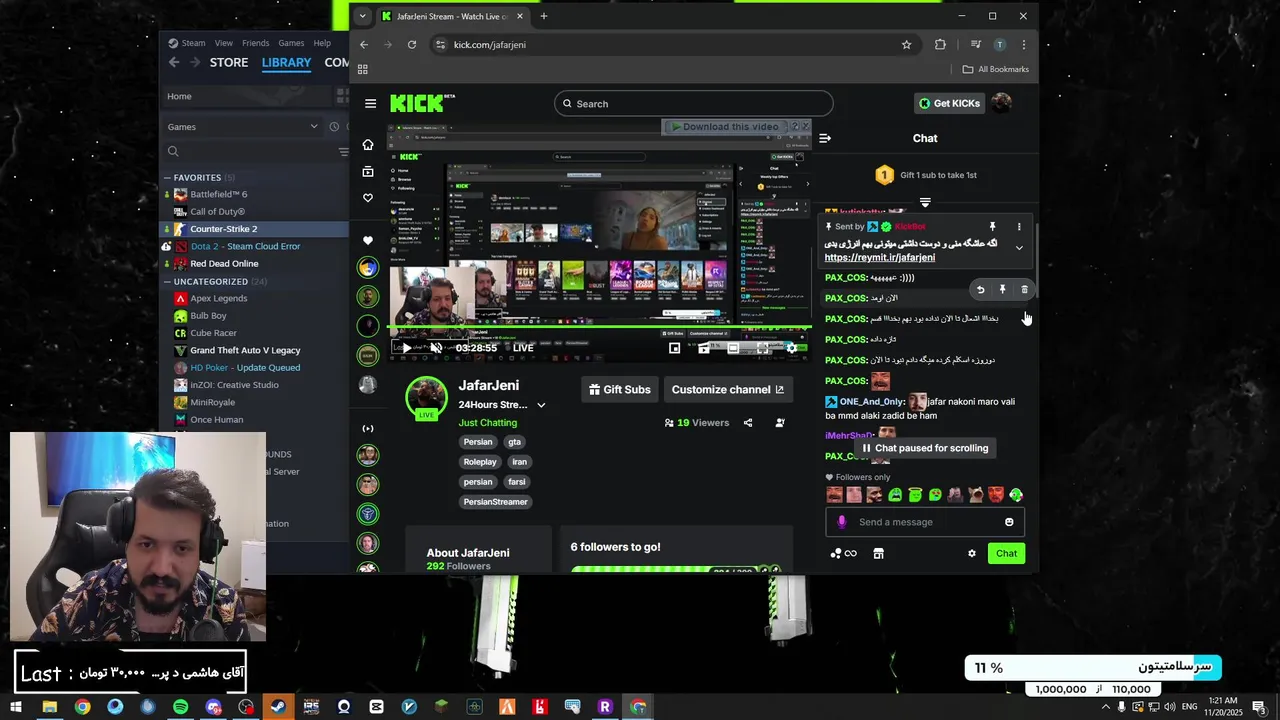This screenshot has width=1280, height=720.
Task: Open Games filter dropdown in Steam
Action: [244, 127]
